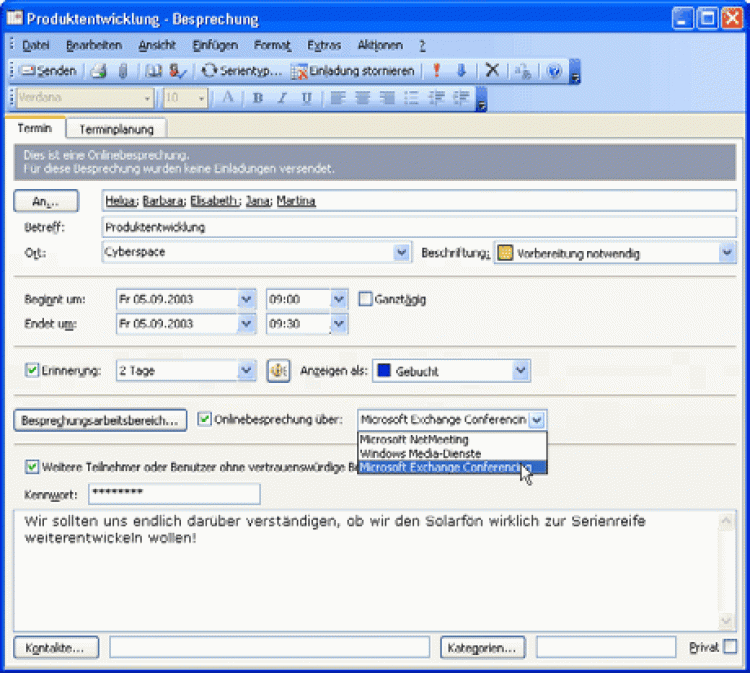Click the paperclip attach file icon
This screenshot has width=750, height=673.
[123, 71]
